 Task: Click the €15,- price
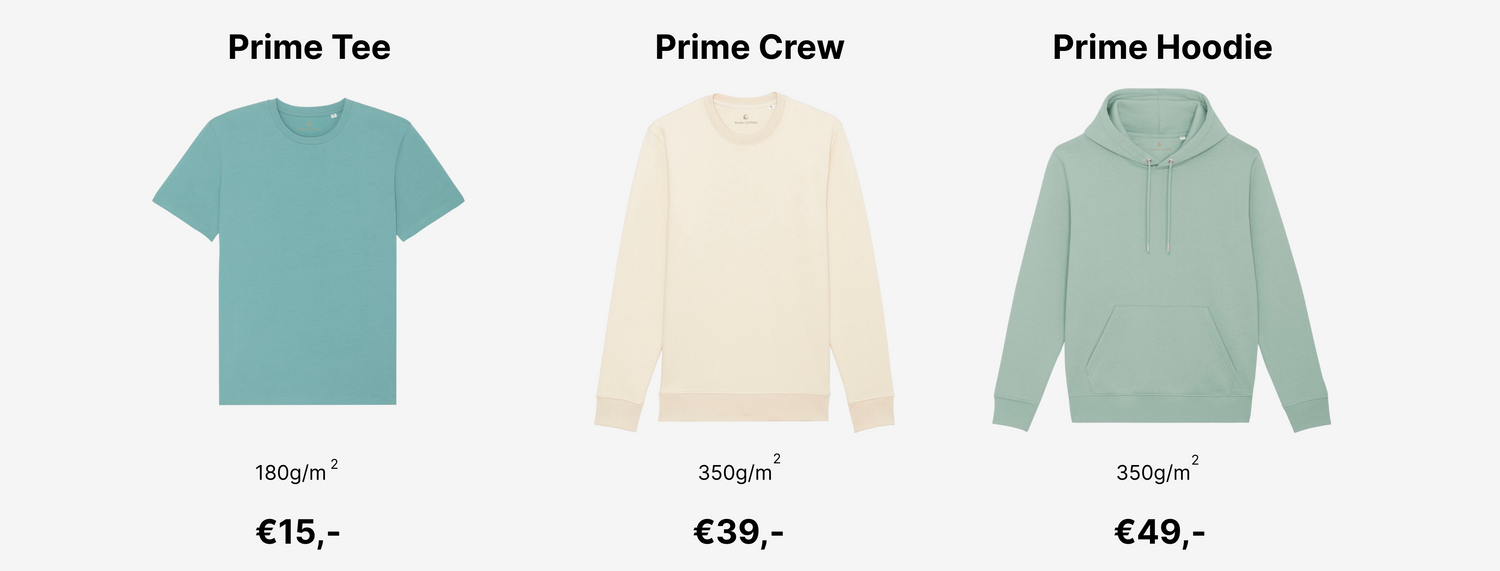tap(298, 532)
